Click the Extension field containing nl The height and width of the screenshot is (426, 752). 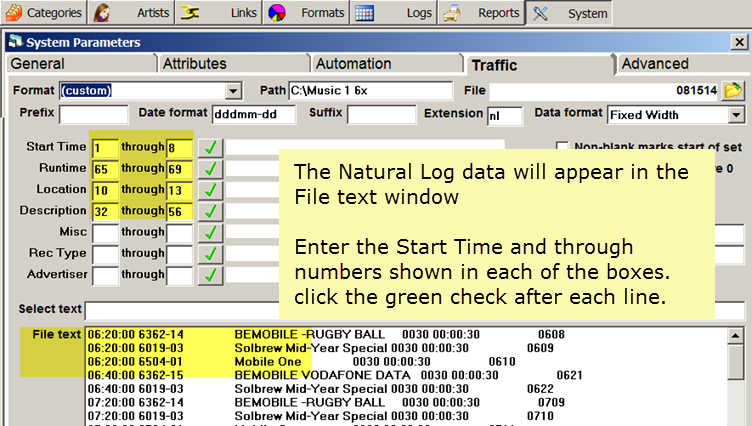pos(505,116)
